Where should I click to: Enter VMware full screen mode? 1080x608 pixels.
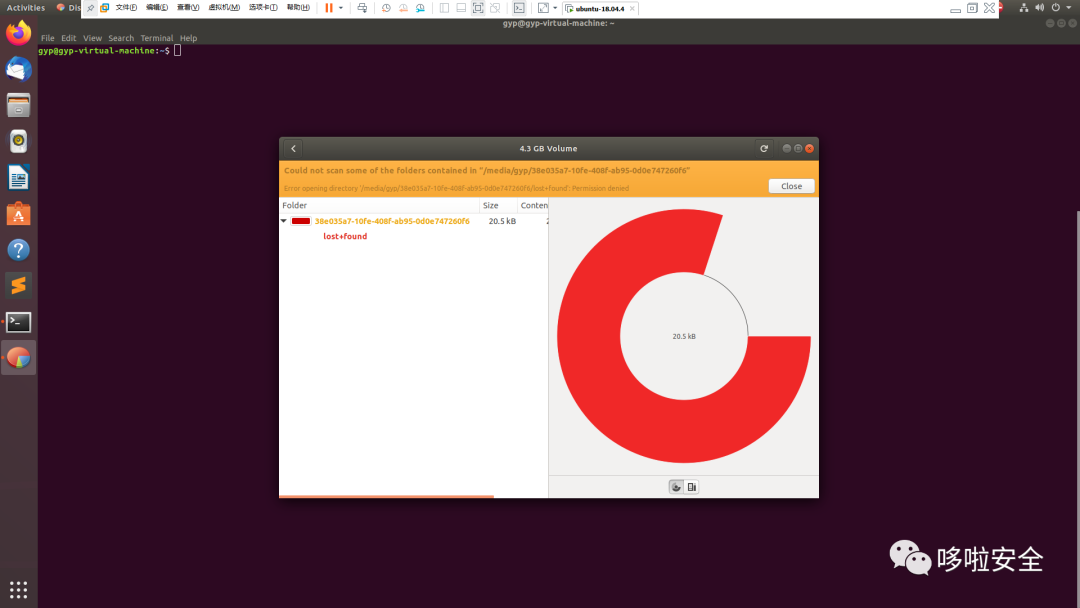(478, 8)
